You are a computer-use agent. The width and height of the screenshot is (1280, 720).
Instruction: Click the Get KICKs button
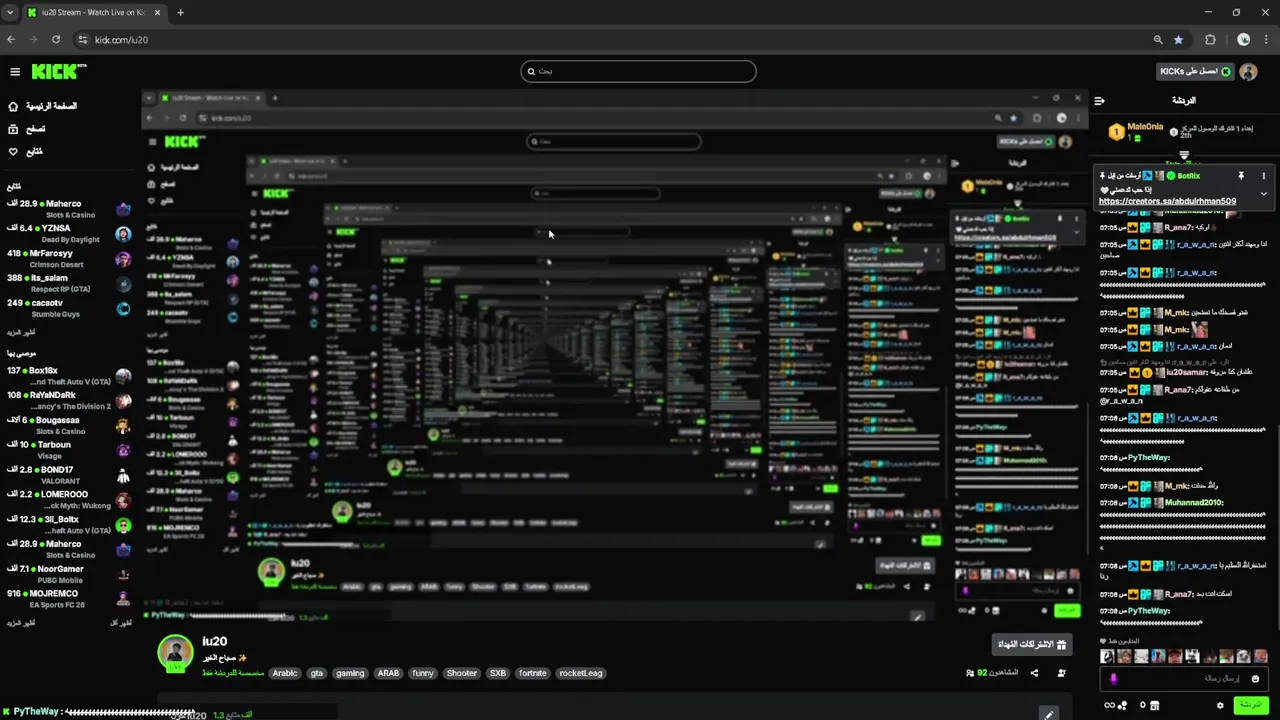(1195, 72)
